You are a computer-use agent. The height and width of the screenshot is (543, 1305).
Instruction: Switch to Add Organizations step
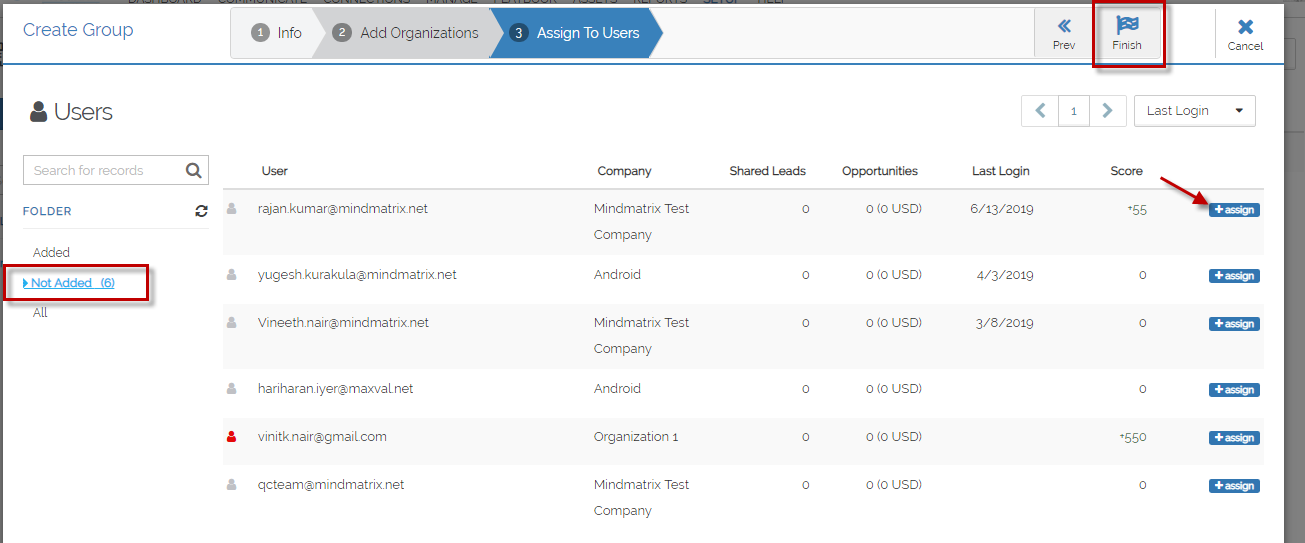(x=405, y=33)
